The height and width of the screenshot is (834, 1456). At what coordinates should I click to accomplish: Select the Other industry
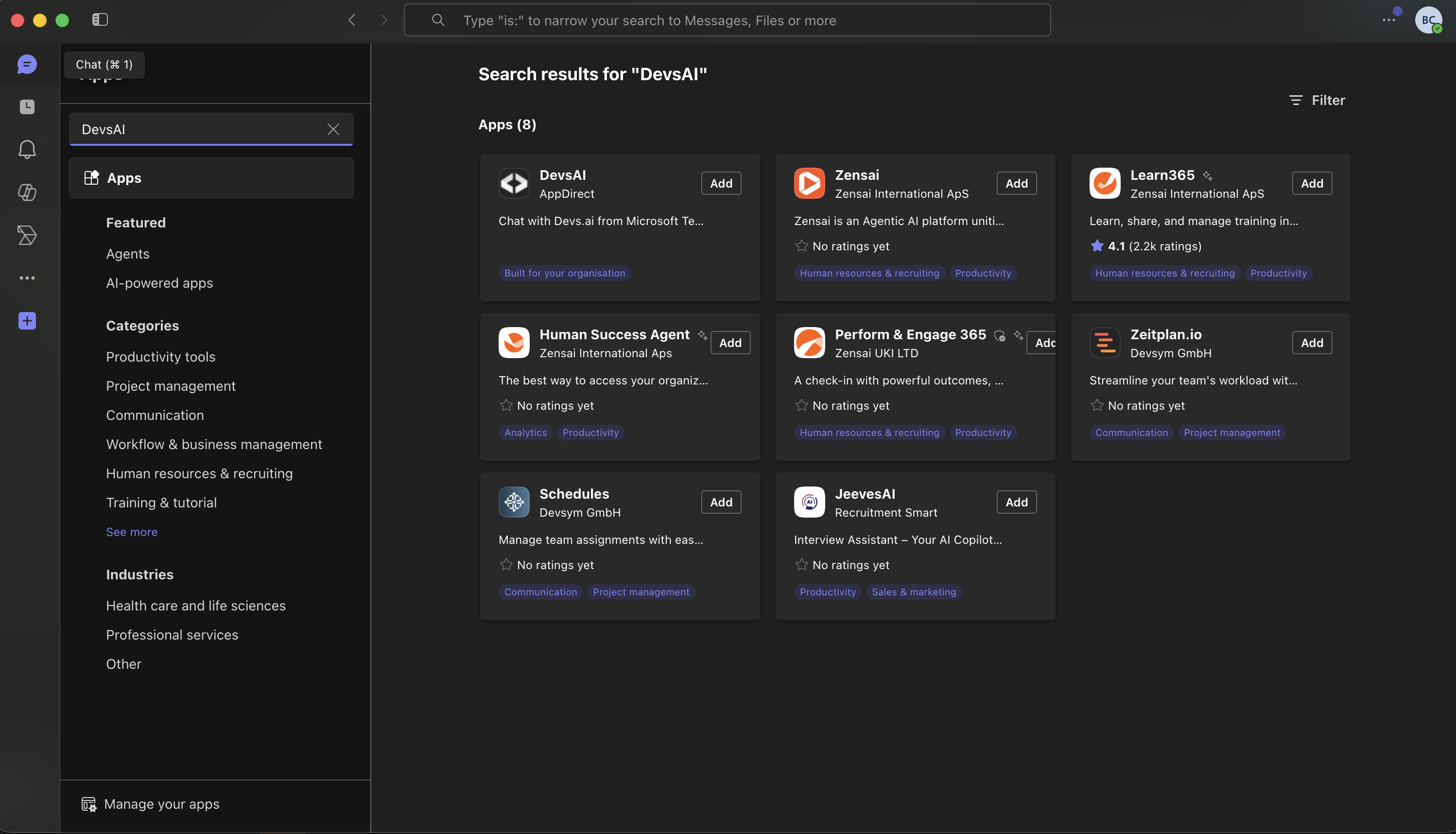pos(124,664)
